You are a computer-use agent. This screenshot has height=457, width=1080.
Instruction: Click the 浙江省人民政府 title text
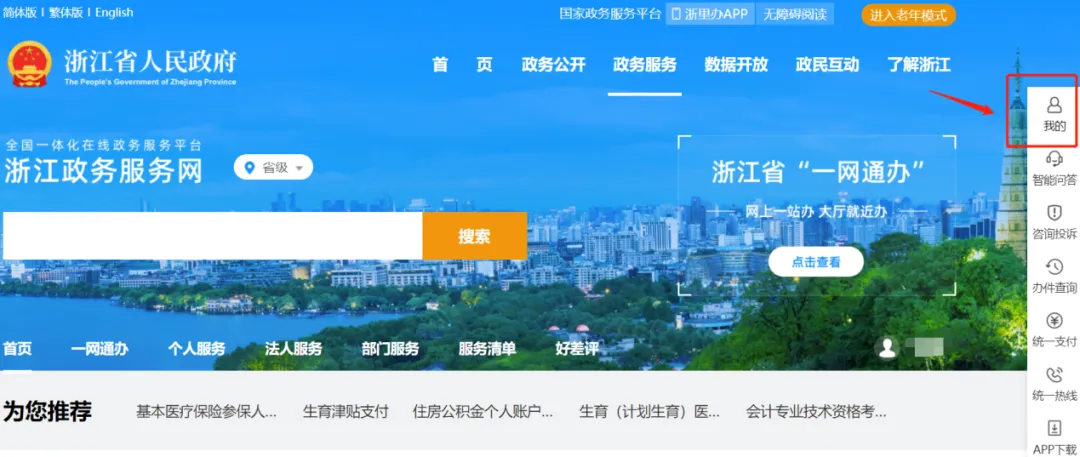(150, 61)
